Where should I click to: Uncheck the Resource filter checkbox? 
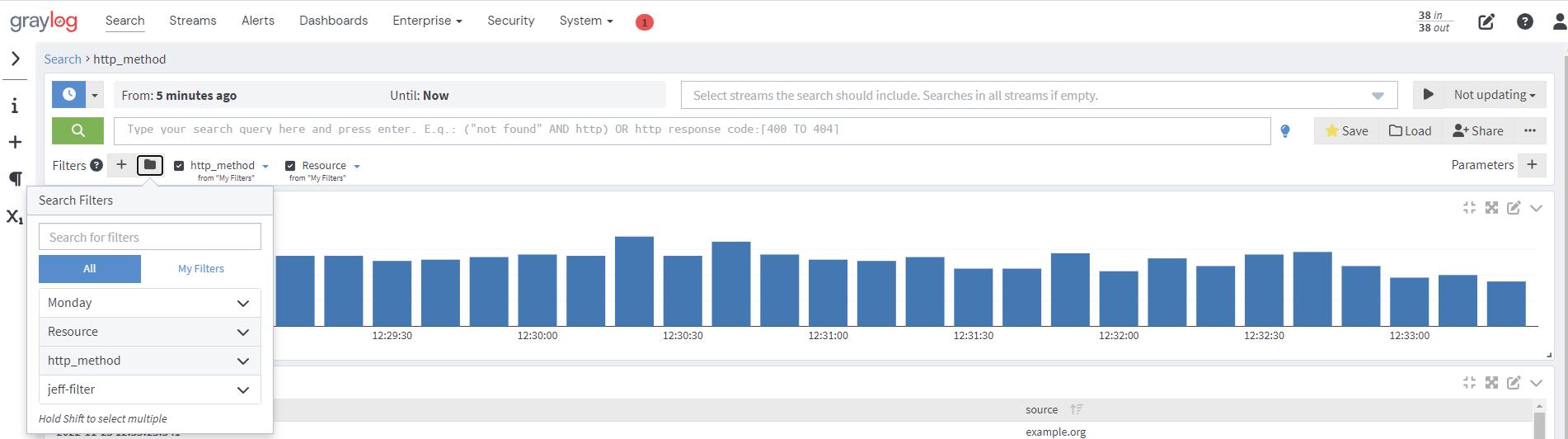click(x=290, y=166)
